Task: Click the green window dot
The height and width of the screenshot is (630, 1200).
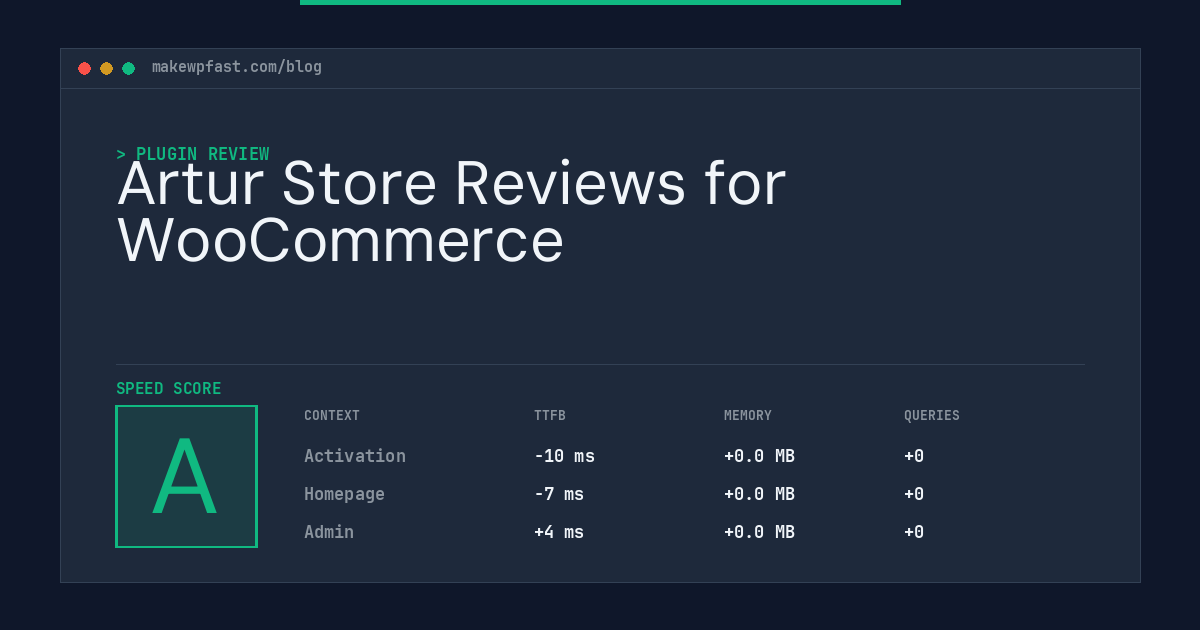Action: click(128, 68)
